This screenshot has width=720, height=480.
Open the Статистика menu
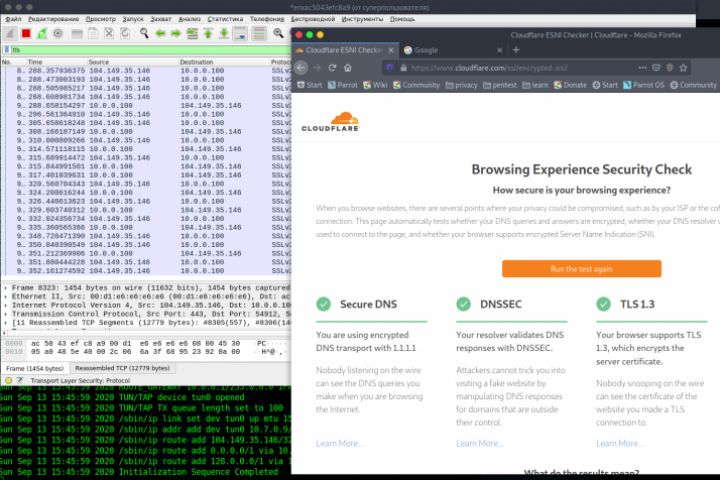pyautogui.click(x=225, y=19)
